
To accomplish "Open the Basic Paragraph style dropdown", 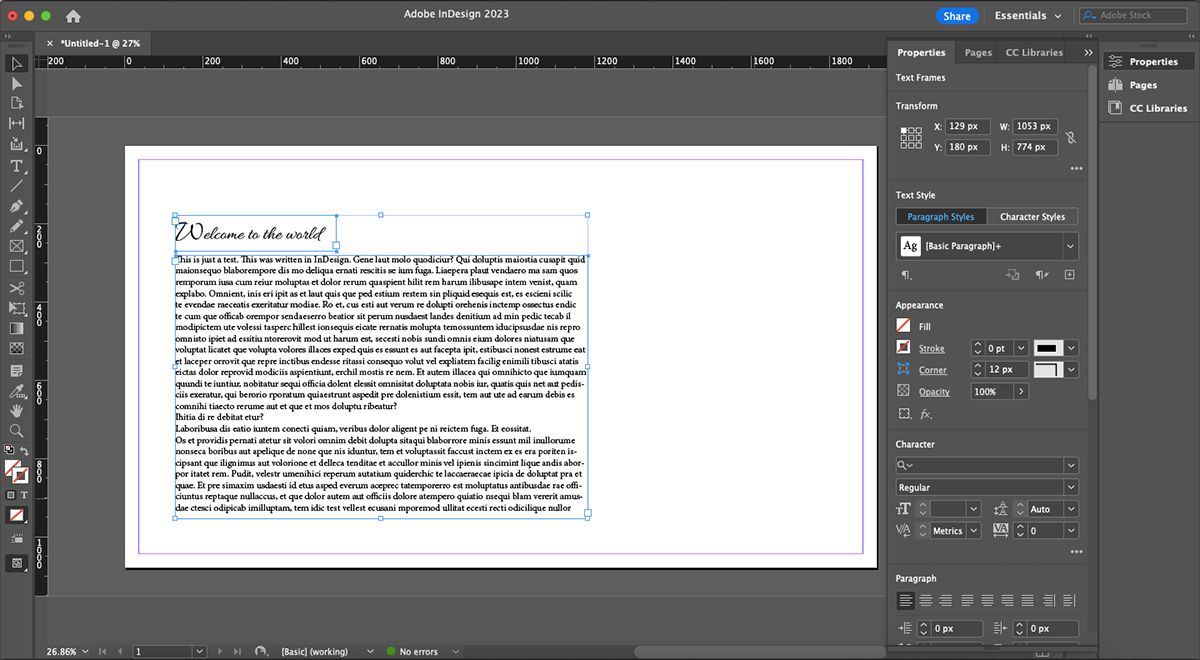I will pyautogui.click(x=1071, y=246).
